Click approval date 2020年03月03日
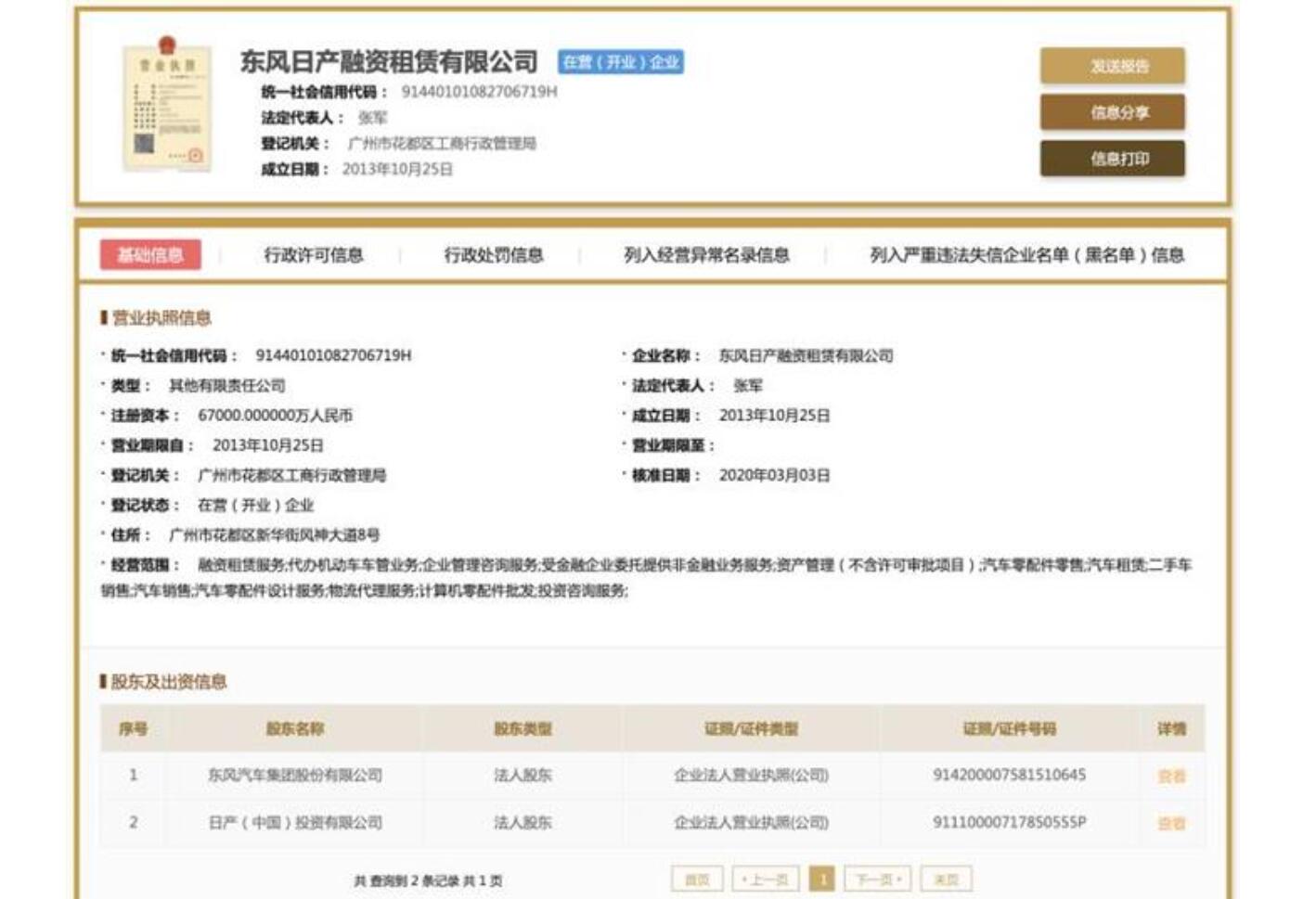Screen dimensions: 1316x899 (x=774, y=476)
